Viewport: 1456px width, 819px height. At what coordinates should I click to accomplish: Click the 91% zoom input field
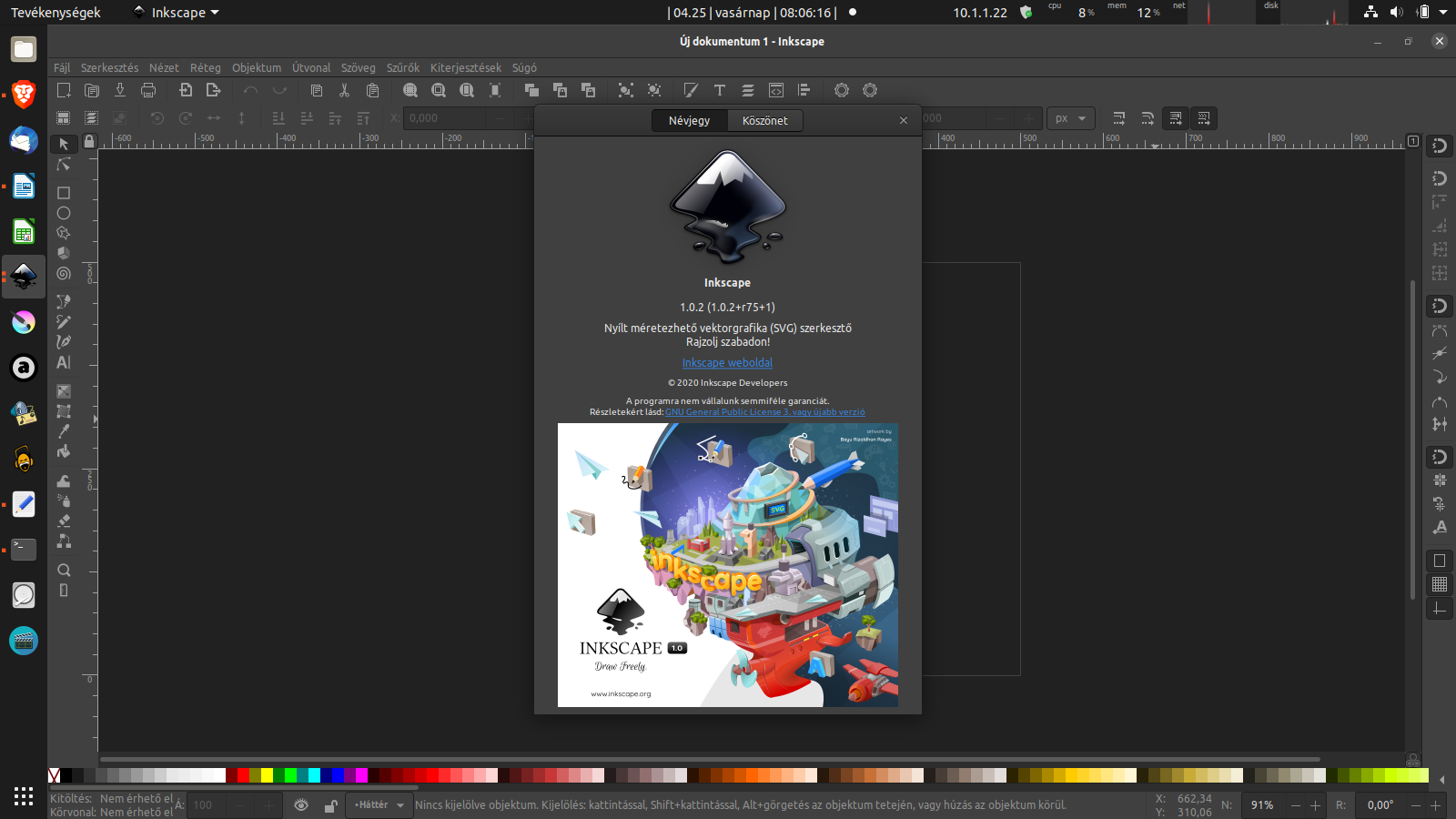(1261, 805)
